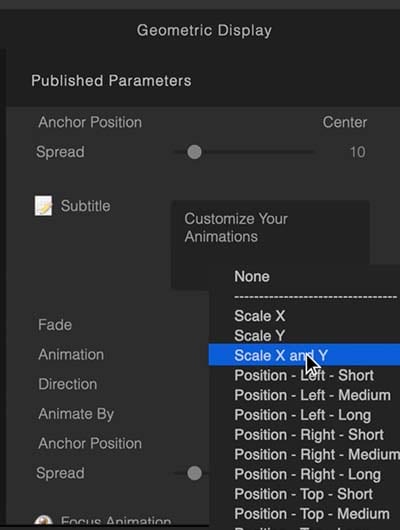Click the upper Spread value field showing 10
This screenshot has height=530, width=400.
coord(357,152)
